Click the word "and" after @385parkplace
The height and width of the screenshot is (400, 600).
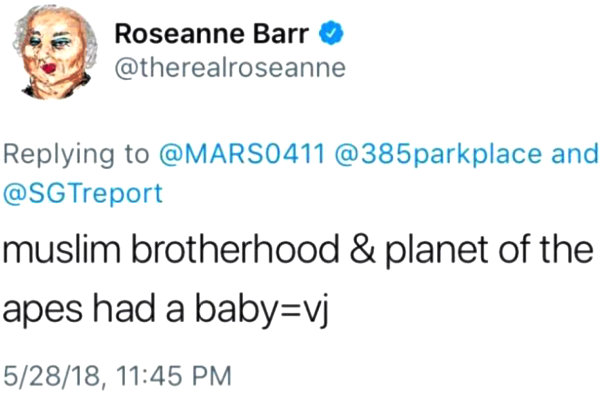click(572, 156)
